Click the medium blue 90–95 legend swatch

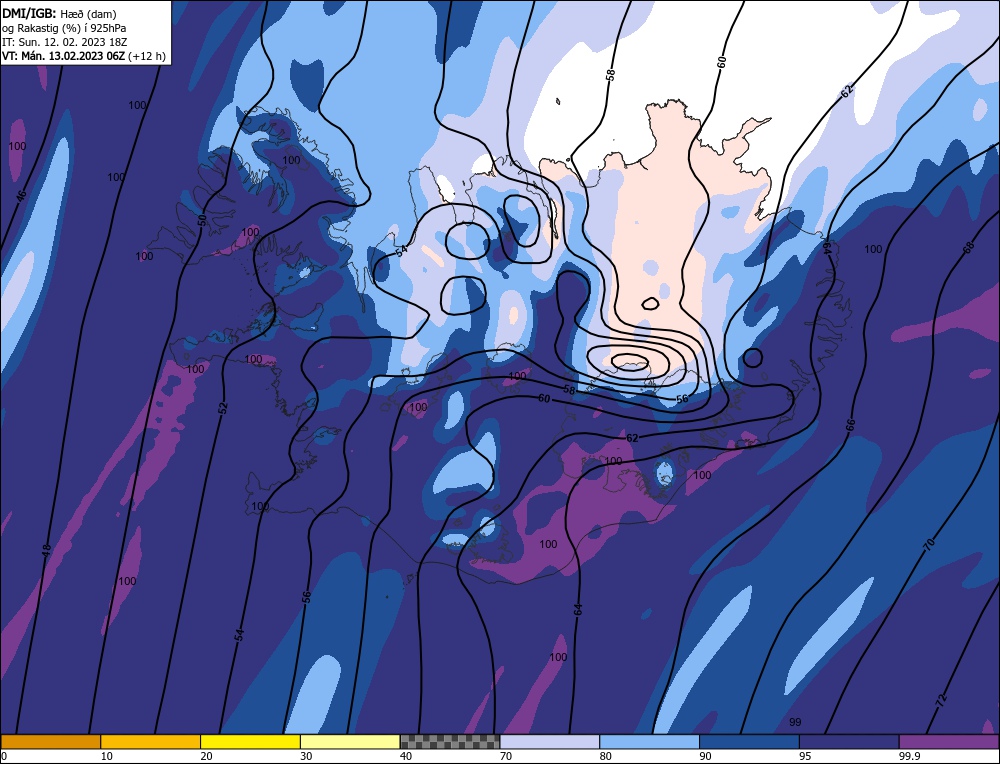[749, 742]
